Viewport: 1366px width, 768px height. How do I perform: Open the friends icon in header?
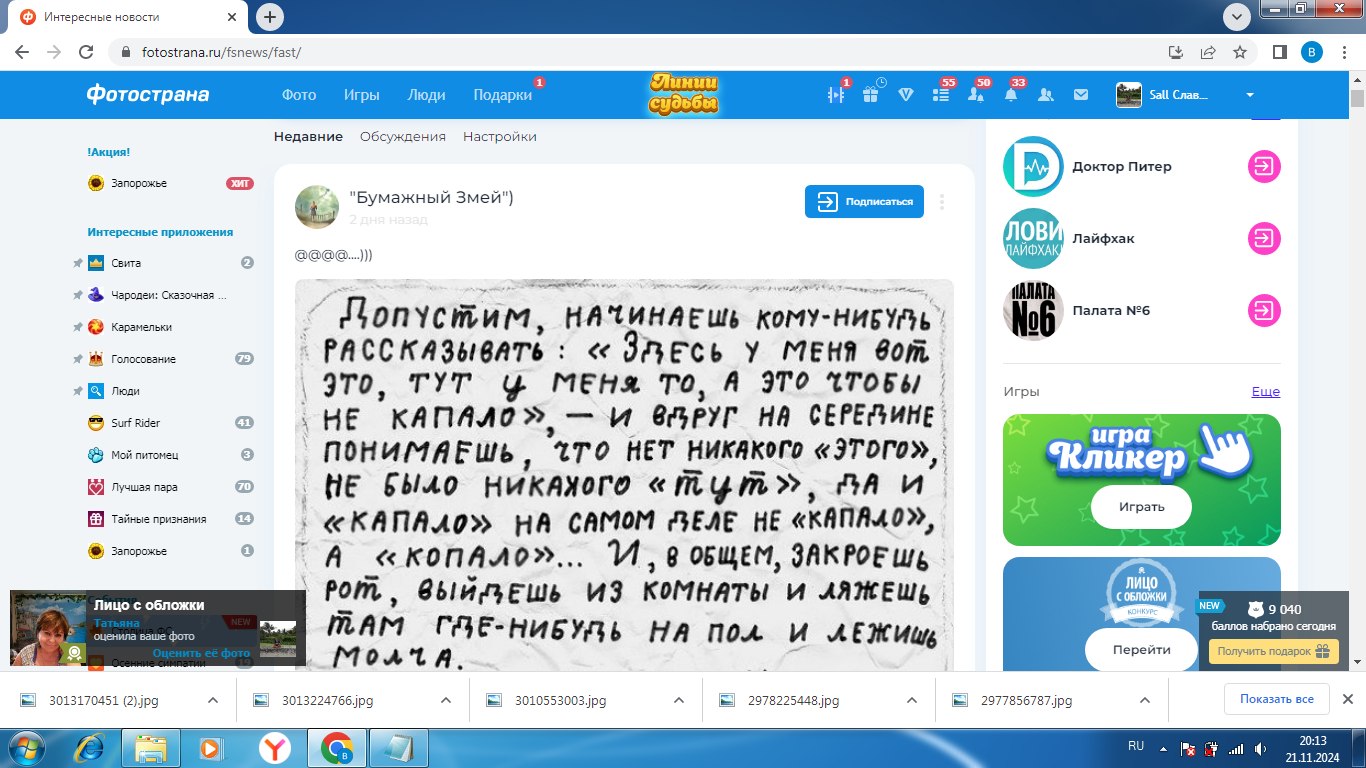[x=1046, y=94]
